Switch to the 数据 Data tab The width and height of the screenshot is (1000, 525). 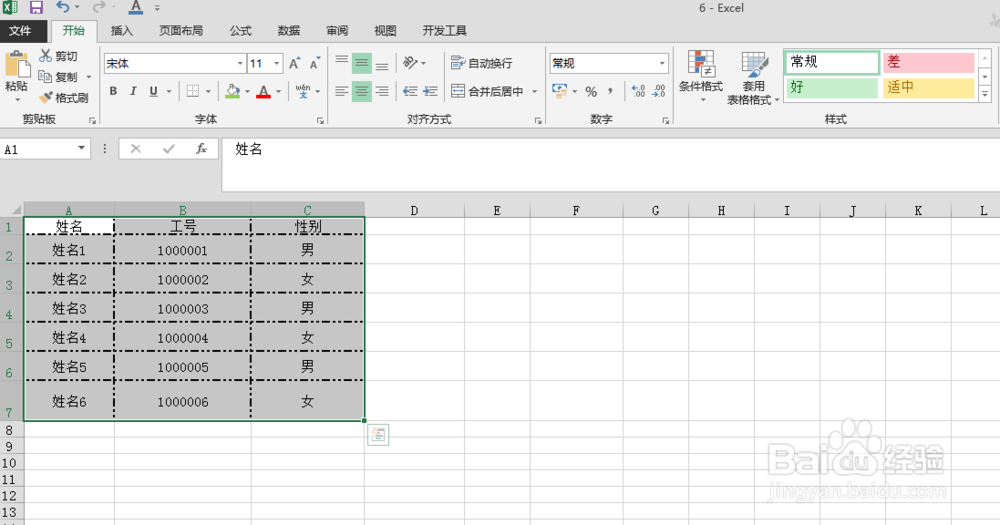coord(289,31)
